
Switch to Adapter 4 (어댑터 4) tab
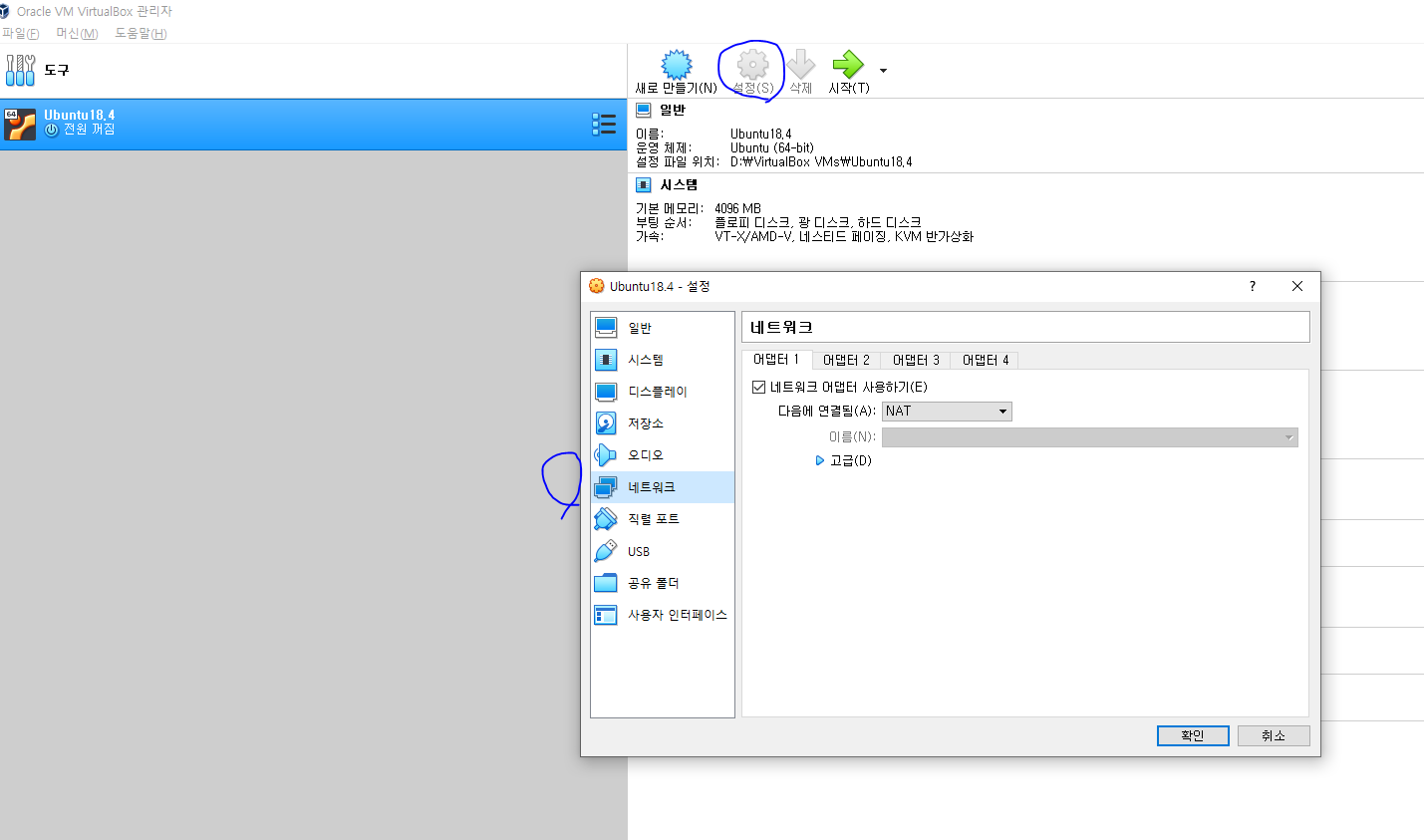(986, 360)
